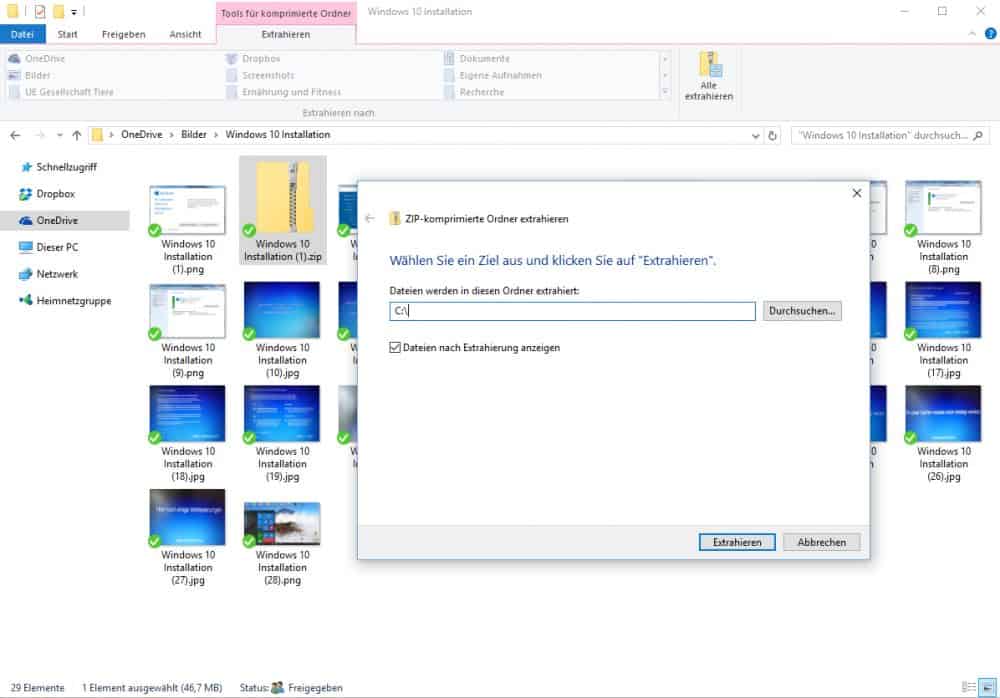Click the Alle extrahieren ribbon icon
This screenshot has height=698, width=1000.
point(709,76)
